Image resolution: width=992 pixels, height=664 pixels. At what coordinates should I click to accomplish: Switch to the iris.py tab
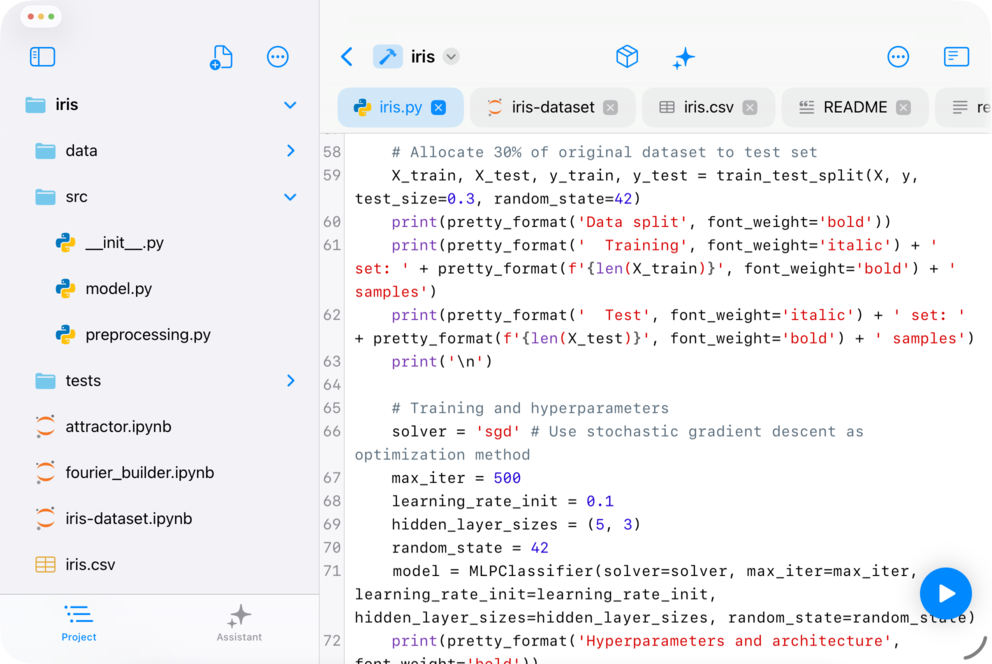(400, 108)
